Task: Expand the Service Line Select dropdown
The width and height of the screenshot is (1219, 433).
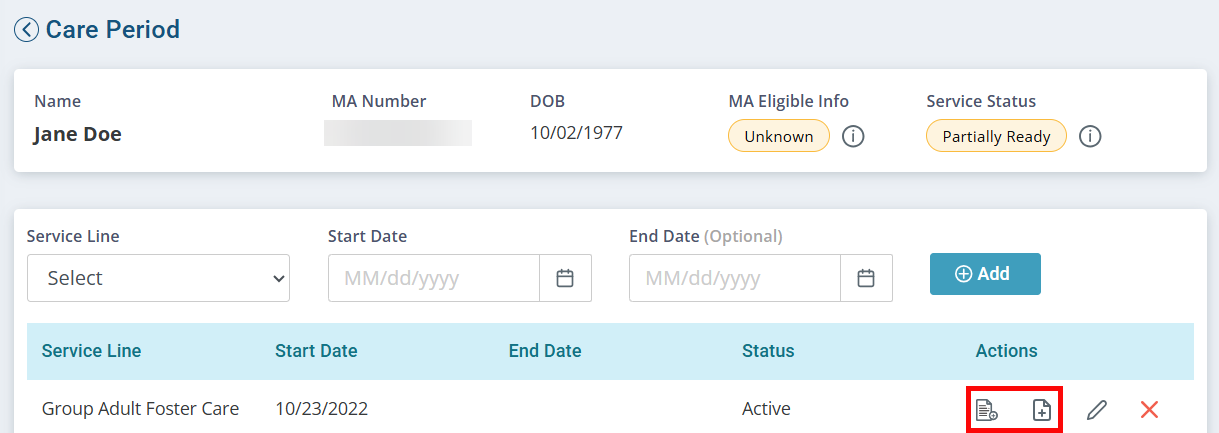Action: click(x=158, y=278)
